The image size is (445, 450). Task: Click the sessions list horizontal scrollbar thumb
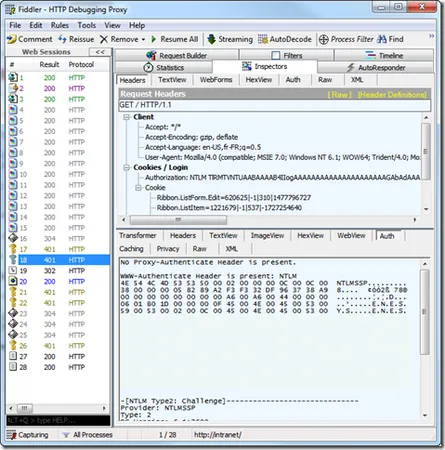pyautogui.click(x=25, y=408)
